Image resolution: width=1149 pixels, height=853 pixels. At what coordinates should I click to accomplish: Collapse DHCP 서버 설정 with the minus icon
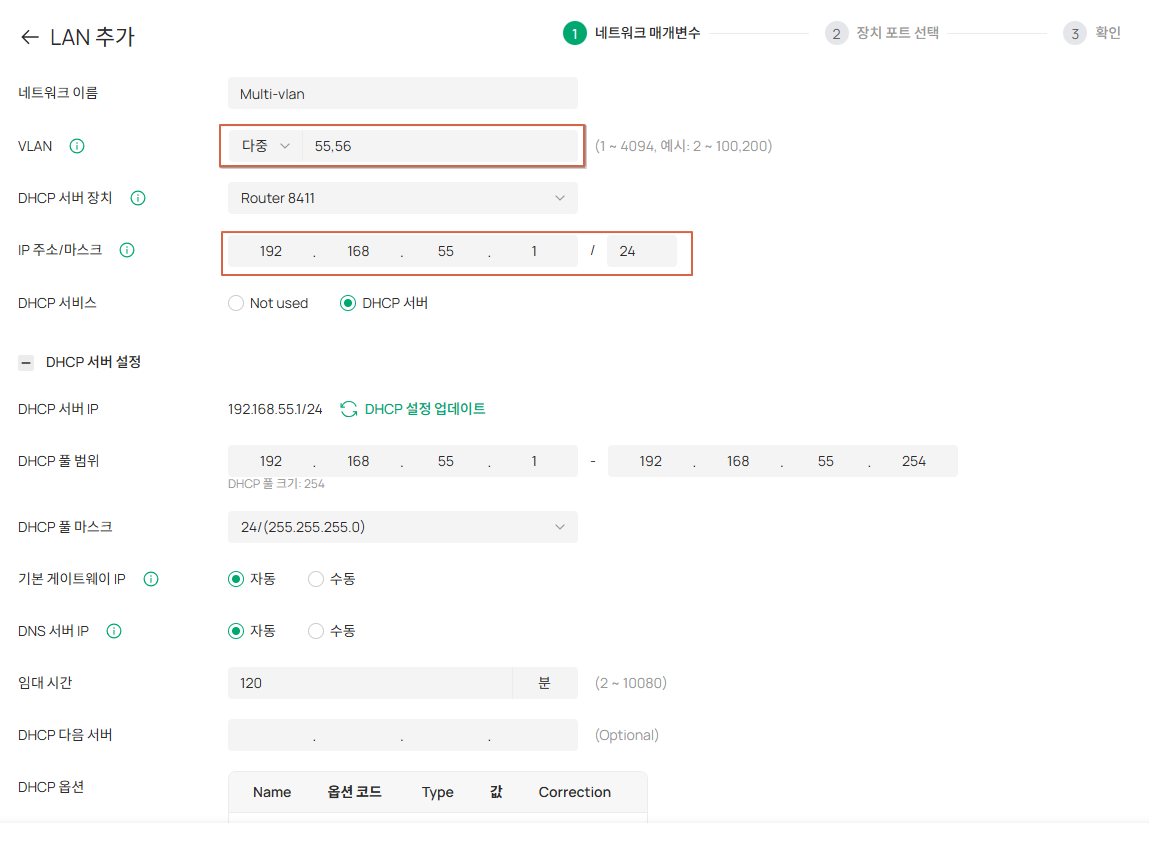click(x=26, y=363)
